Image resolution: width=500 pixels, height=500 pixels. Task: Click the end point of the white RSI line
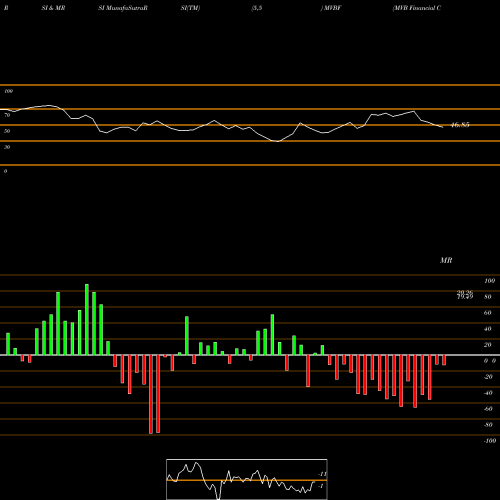443,127
